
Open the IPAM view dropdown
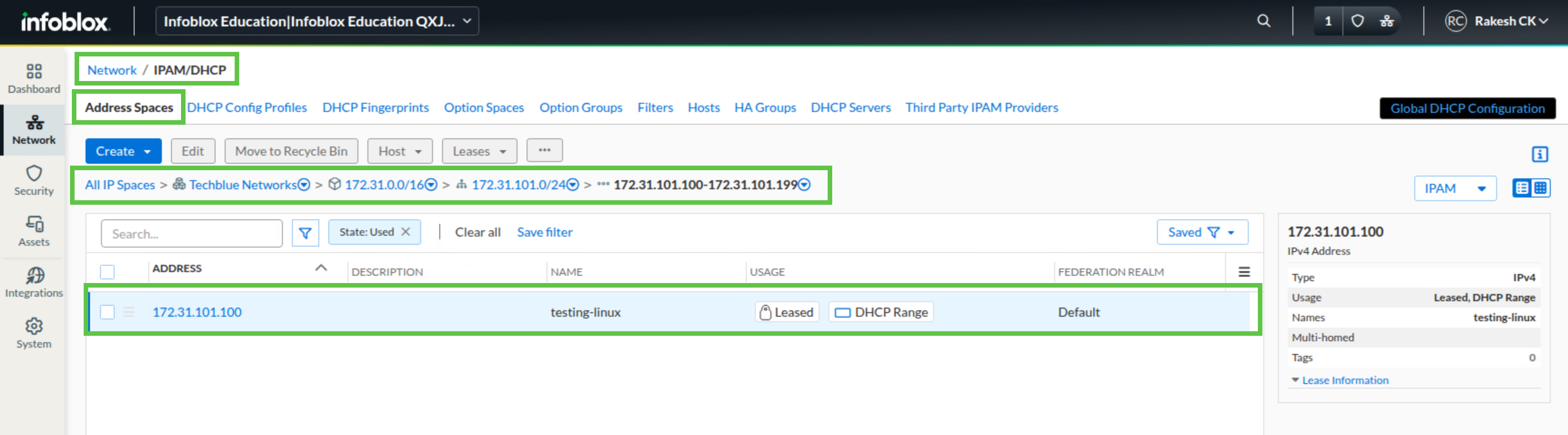tap(1455, 188)
